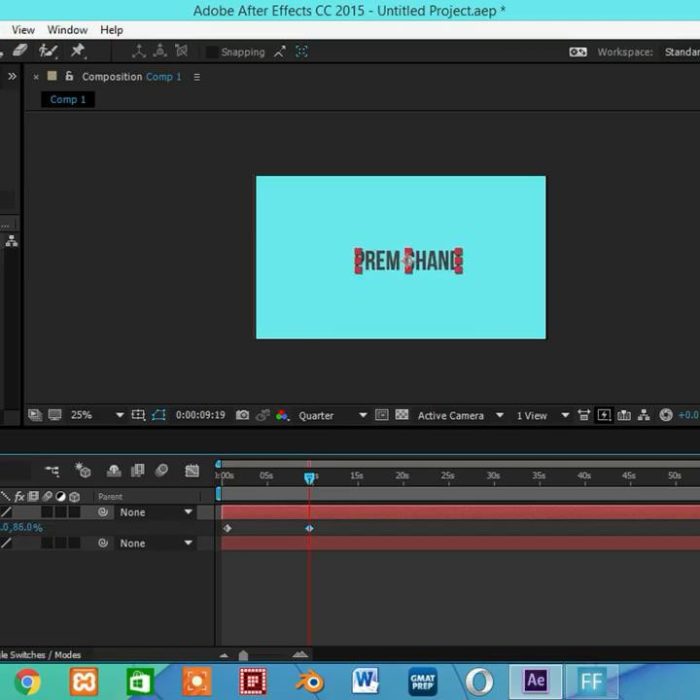Click the current time 0:00:09:19 display
This screenshot has width=700, height=700.
point(200,415)
